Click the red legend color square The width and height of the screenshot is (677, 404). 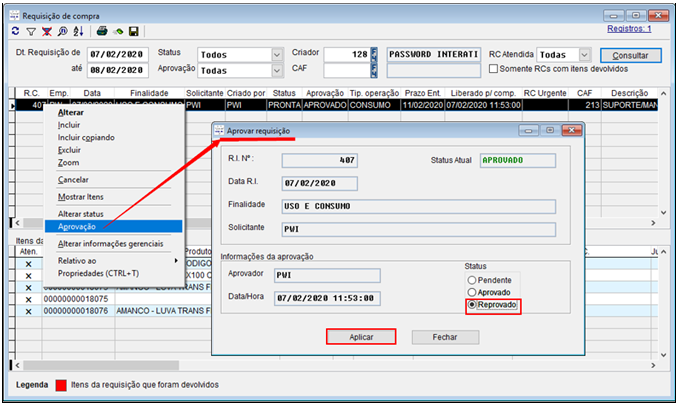(61, 385)
